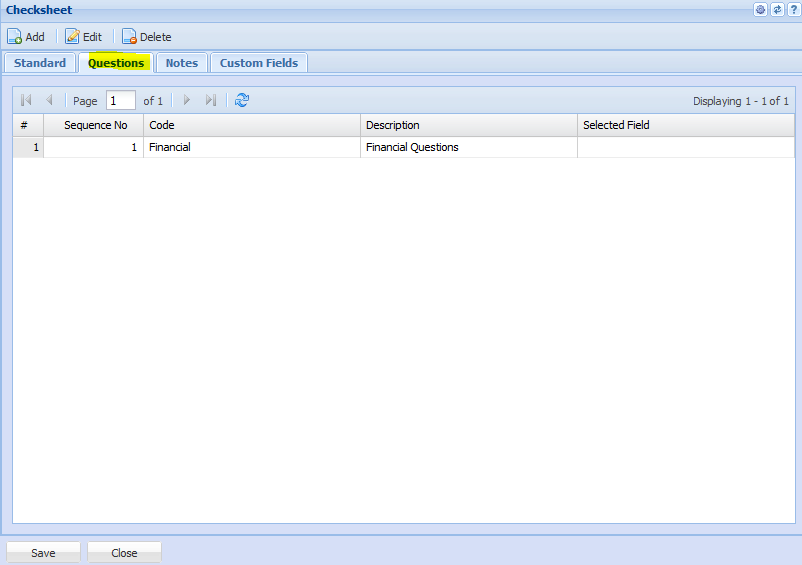This screenshot has width=802, height=565.
Task: Go to previous page arrow
Action: point(49,100)
